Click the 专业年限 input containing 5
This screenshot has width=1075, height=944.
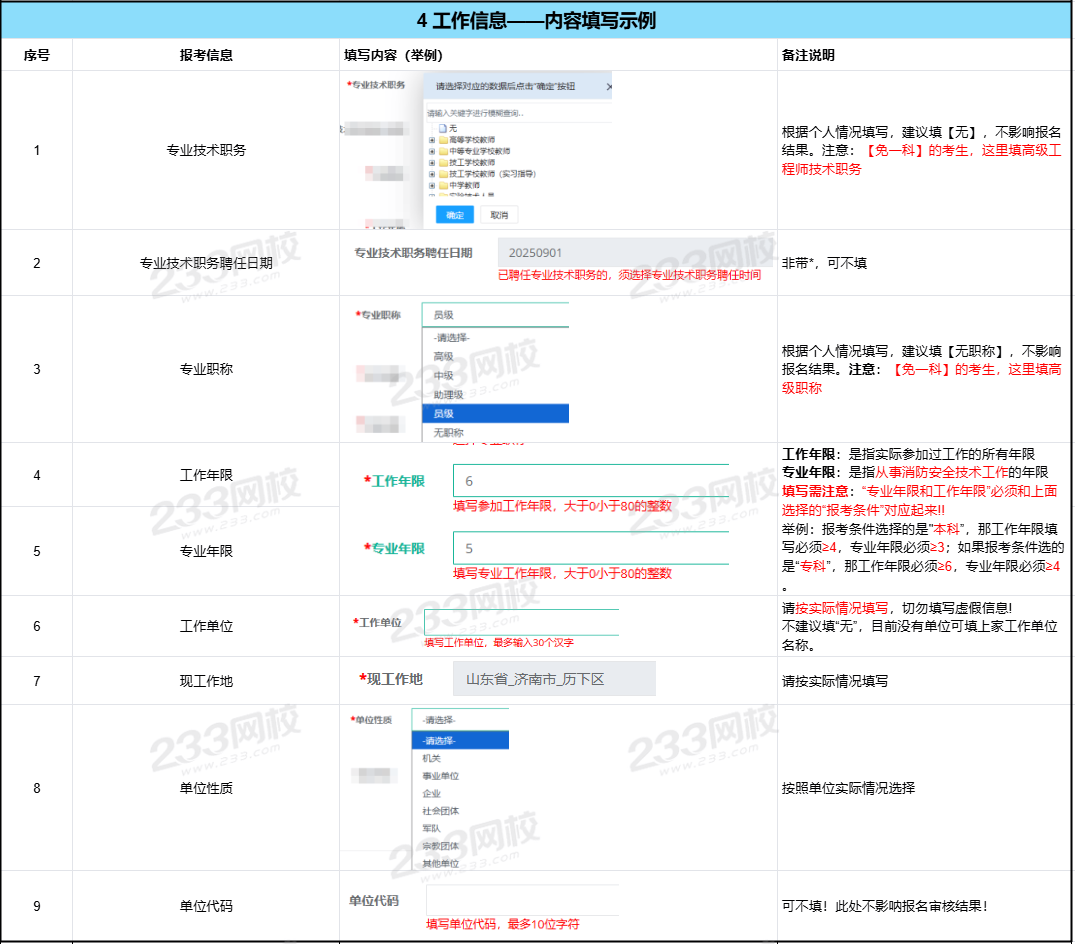(590, 548)
